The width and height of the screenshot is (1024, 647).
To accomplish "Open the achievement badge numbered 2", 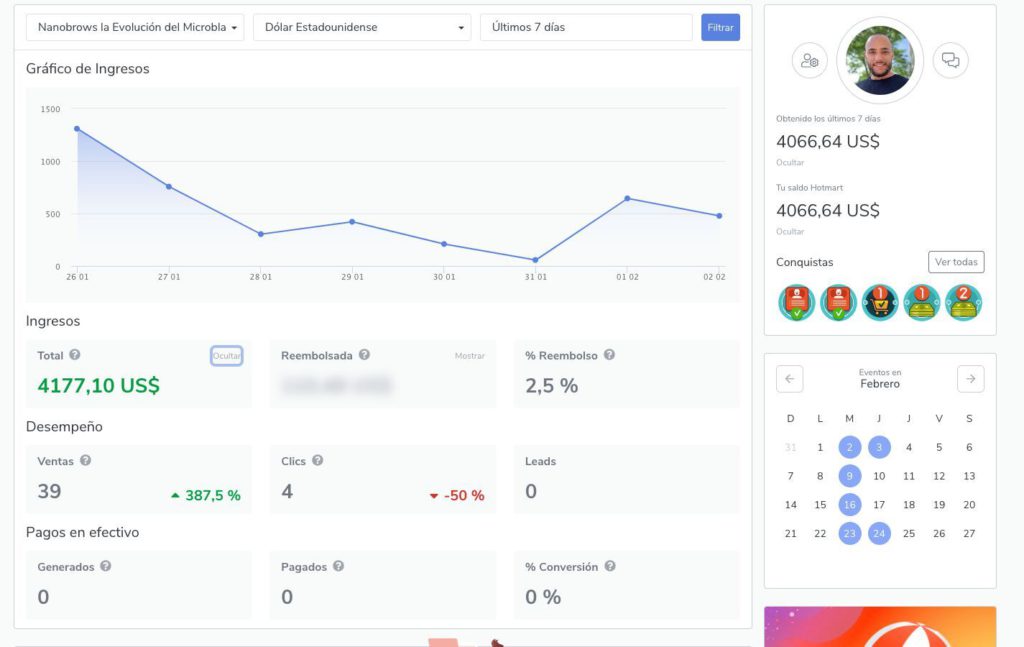I will [x=963, y=303].
